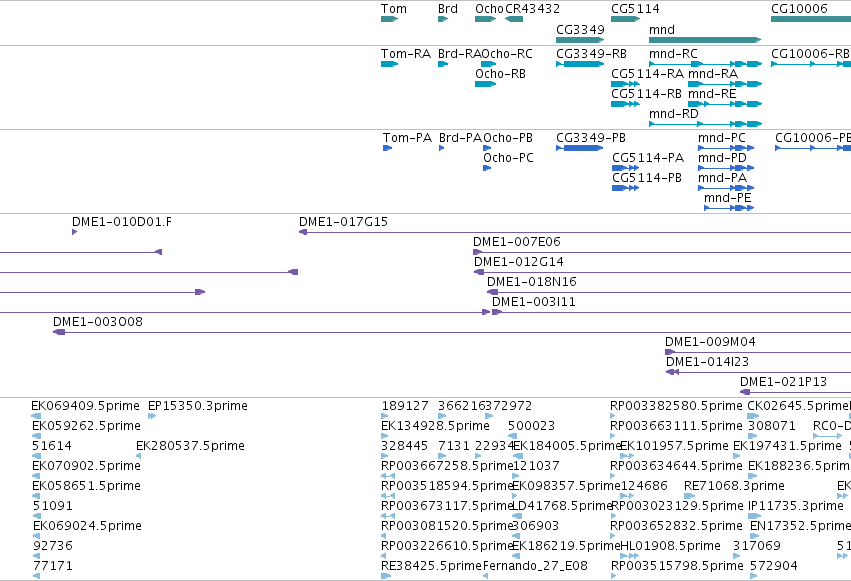Viewport: 851px width, 581px height.
Task: Select protein mnd-PE
Action: [729, 208]
